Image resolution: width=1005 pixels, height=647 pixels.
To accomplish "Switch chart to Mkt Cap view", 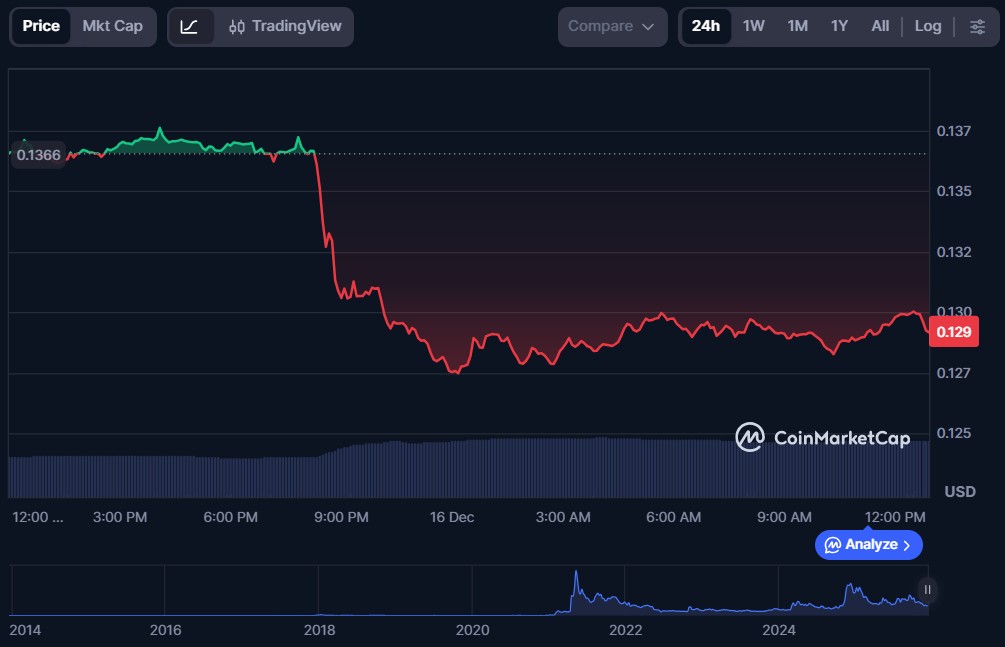I will pos(112,26).
